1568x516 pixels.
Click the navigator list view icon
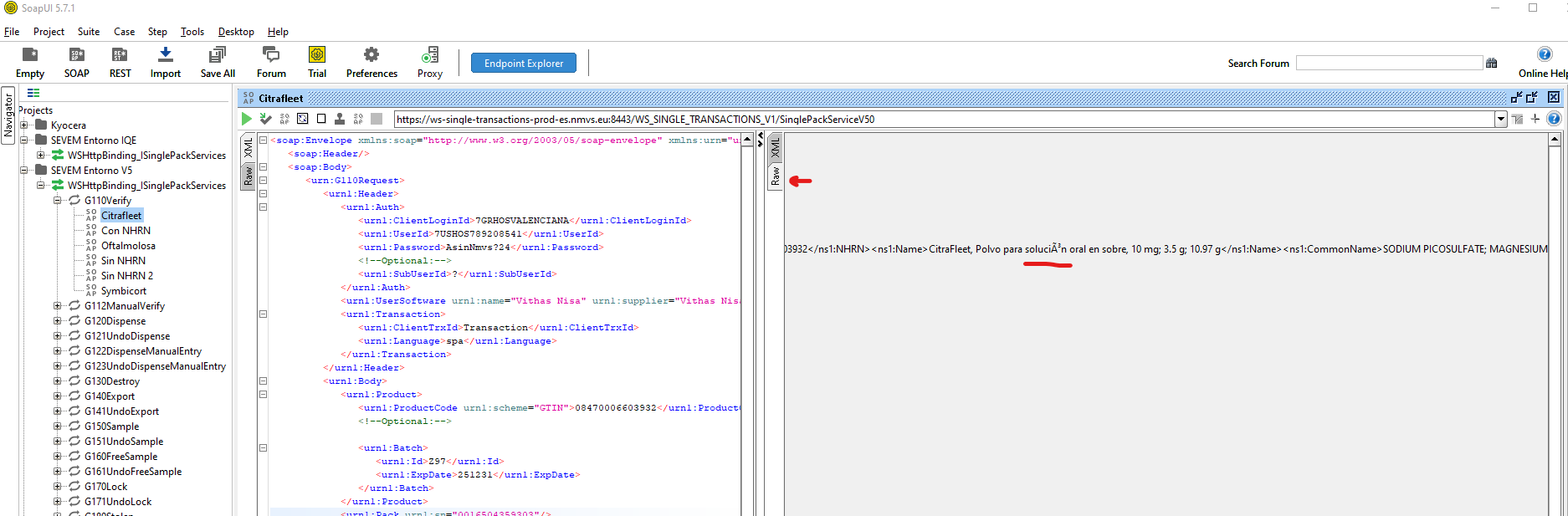click(x=33, y=93)
